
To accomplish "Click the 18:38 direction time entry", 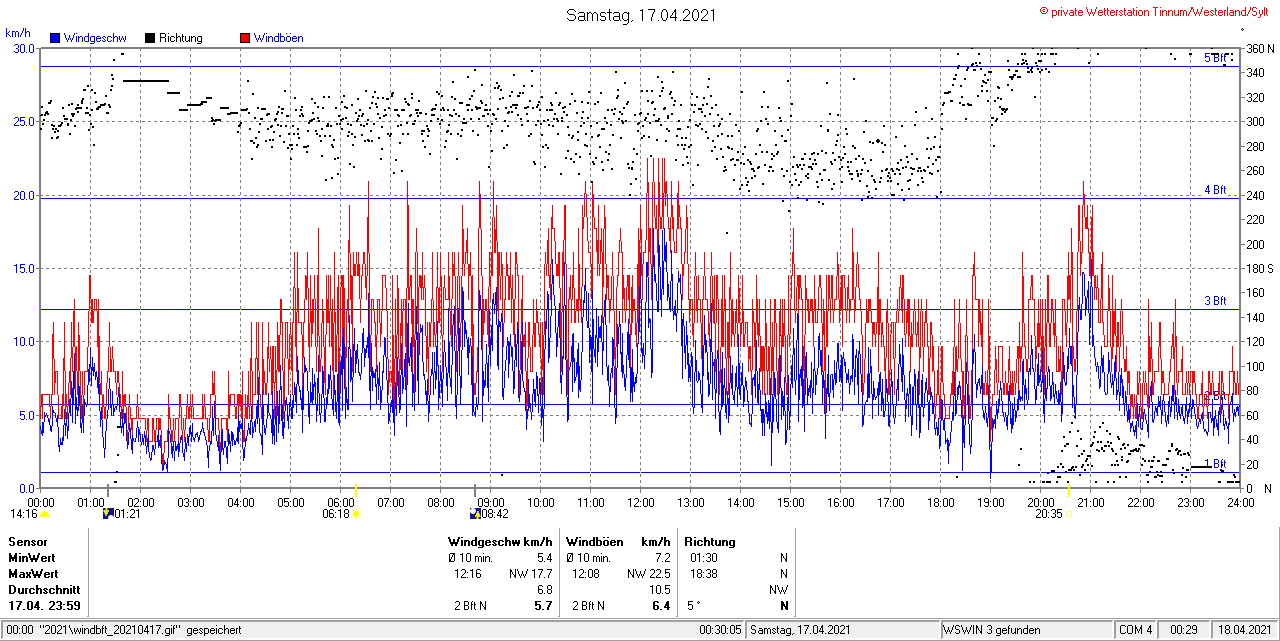I will pyautogui.click(x=703, y=574).
